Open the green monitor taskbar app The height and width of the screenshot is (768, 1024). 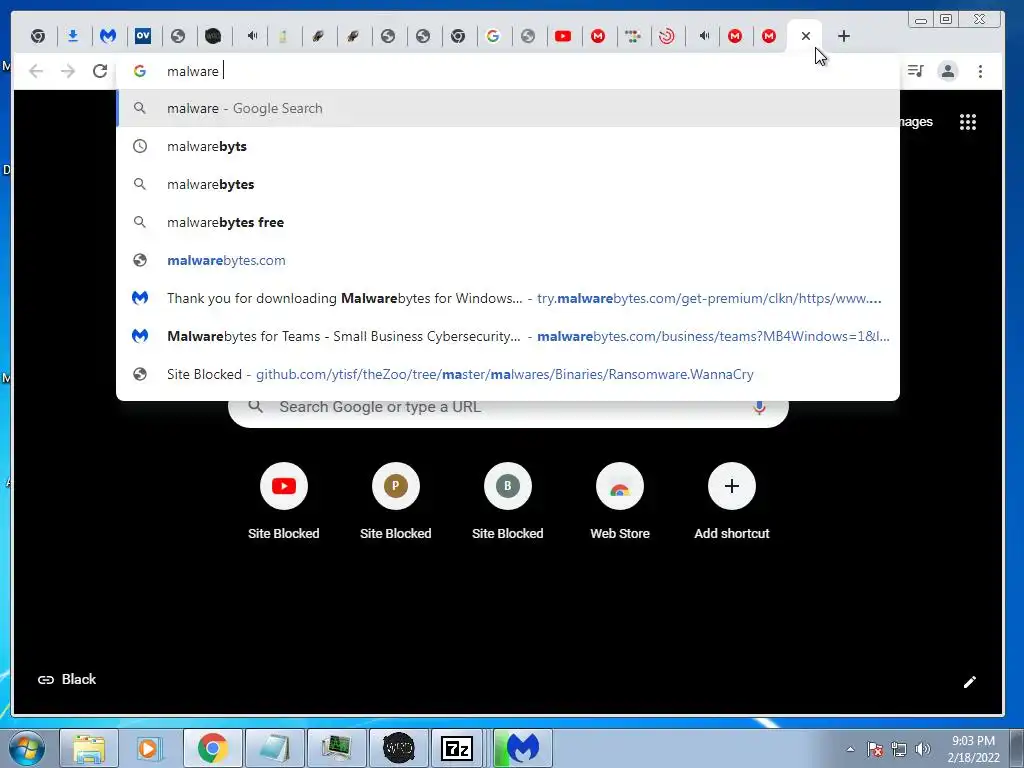click(x=336, y=748)
